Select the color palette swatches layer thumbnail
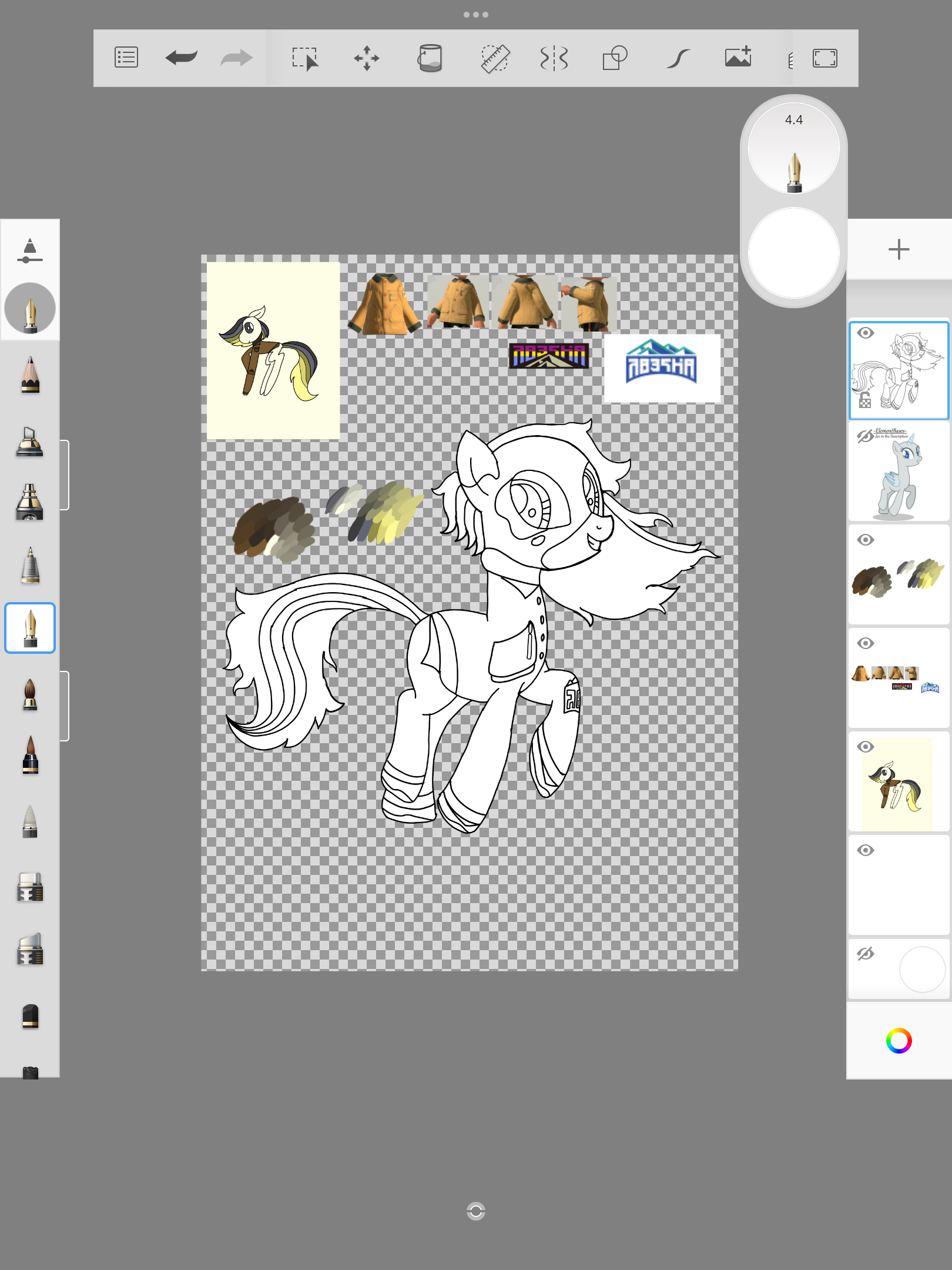The height and width of the screenshot is (1270, 952). pos(899,575)
